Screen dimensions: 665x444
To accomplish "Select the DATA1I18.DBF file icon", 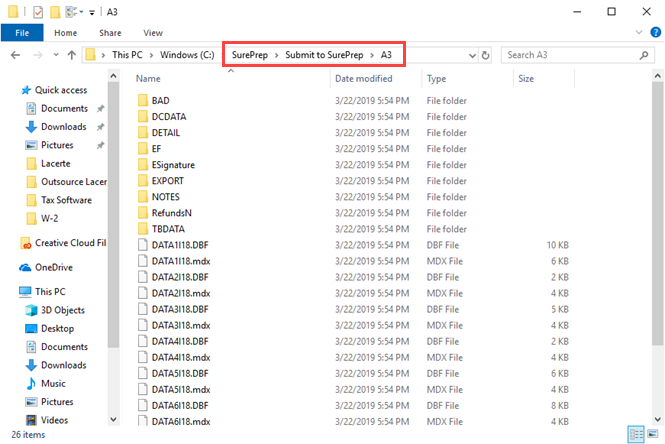I will (143, 245).
